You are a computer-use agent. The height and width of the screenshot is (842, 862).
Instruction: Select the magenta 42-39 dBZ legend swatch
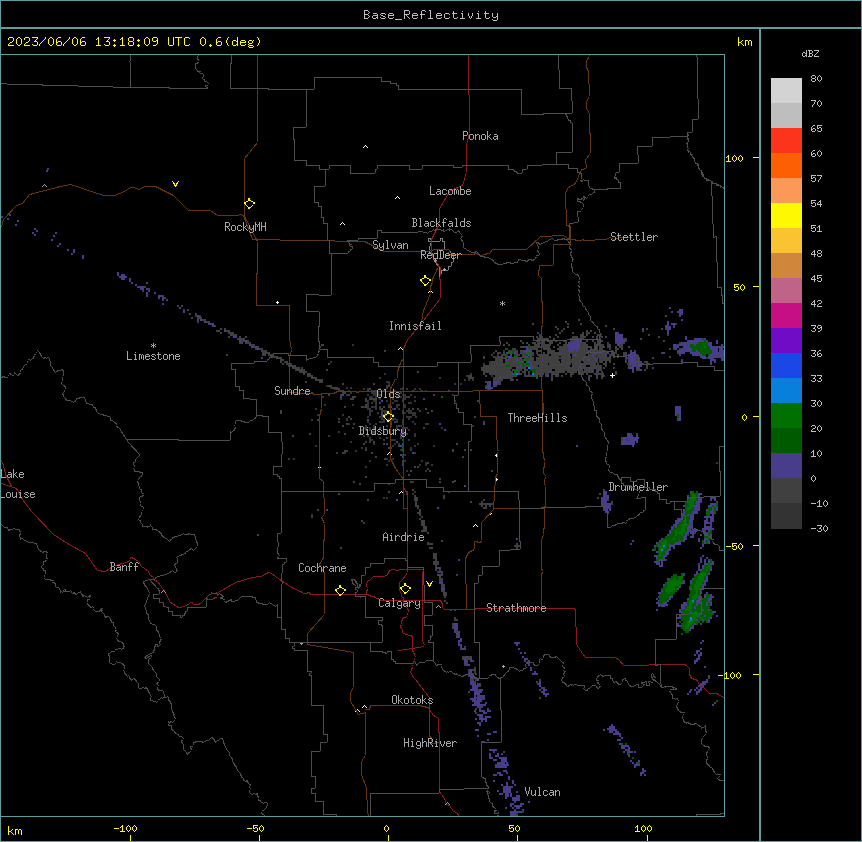(786, 315)
